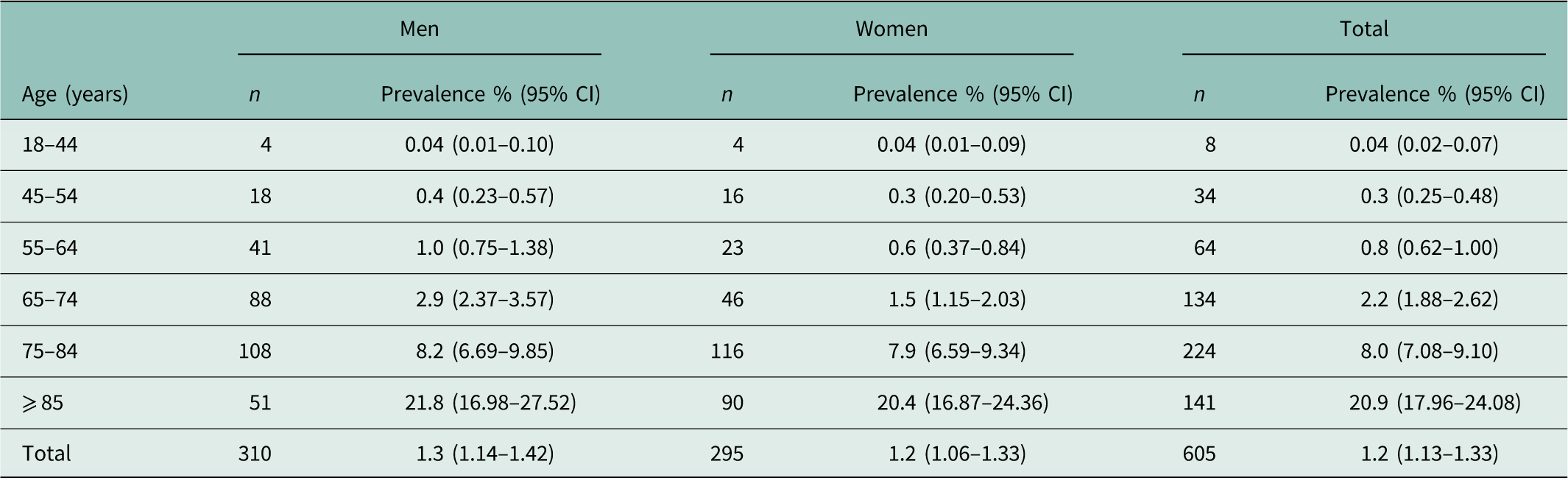Click the Age (years) column header
The width and height of the screenshot is (1568, 478).
(x=75, y=94)
